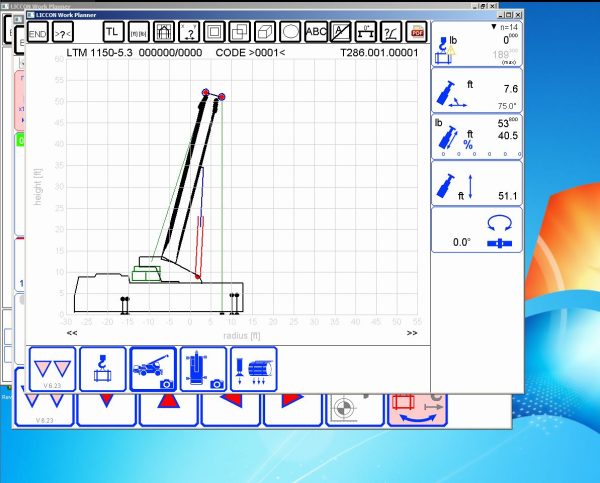This screenshot has height=483, width=600.
Task: Click the LTM 1150-5.3 crane model text
Action: (x=99, y=53)
